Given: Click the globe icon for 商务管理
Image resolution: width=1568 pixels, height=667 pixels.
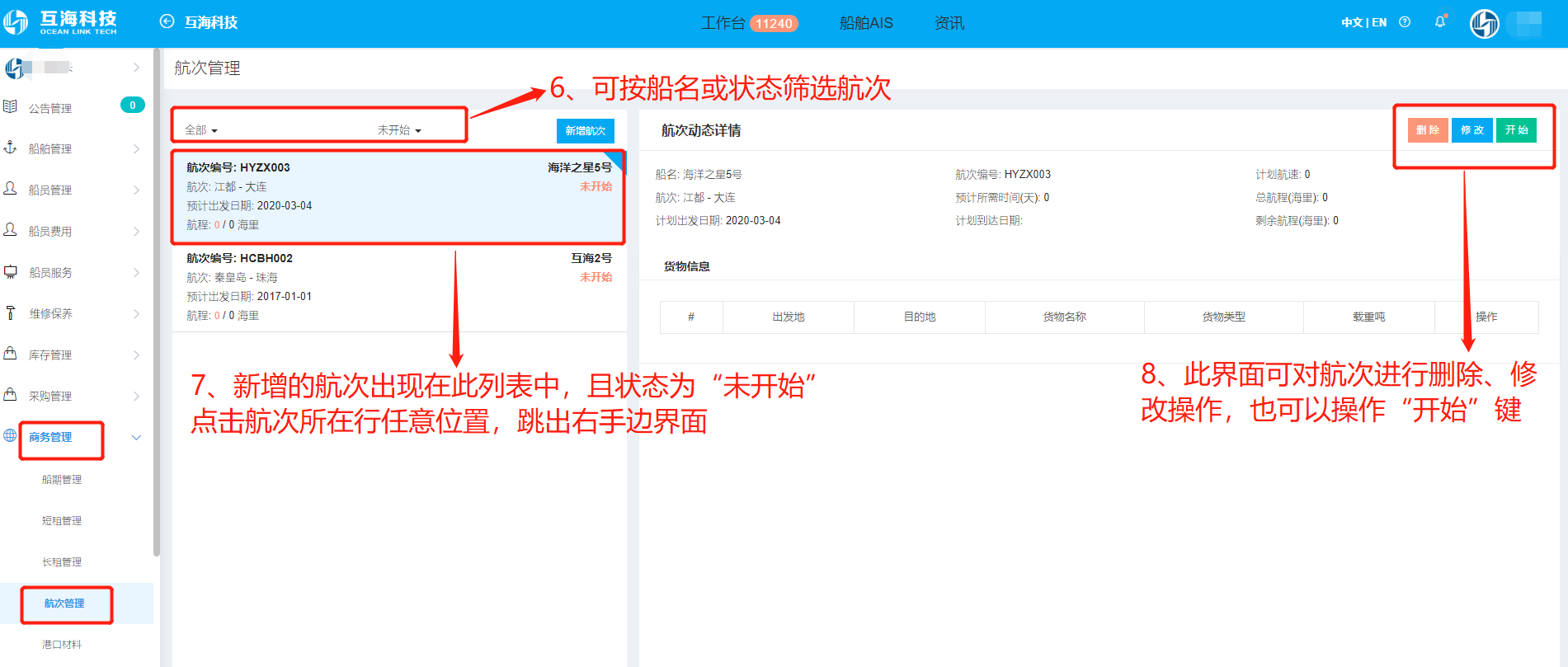Looking at the screenshot, I should pos(11,435).
